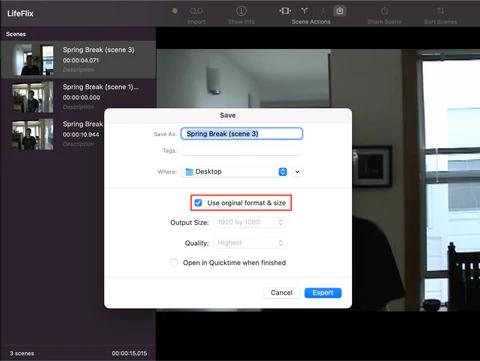480x361 pixels.
Task: Open the Output Size dropdown
Action: pos(250,222)
